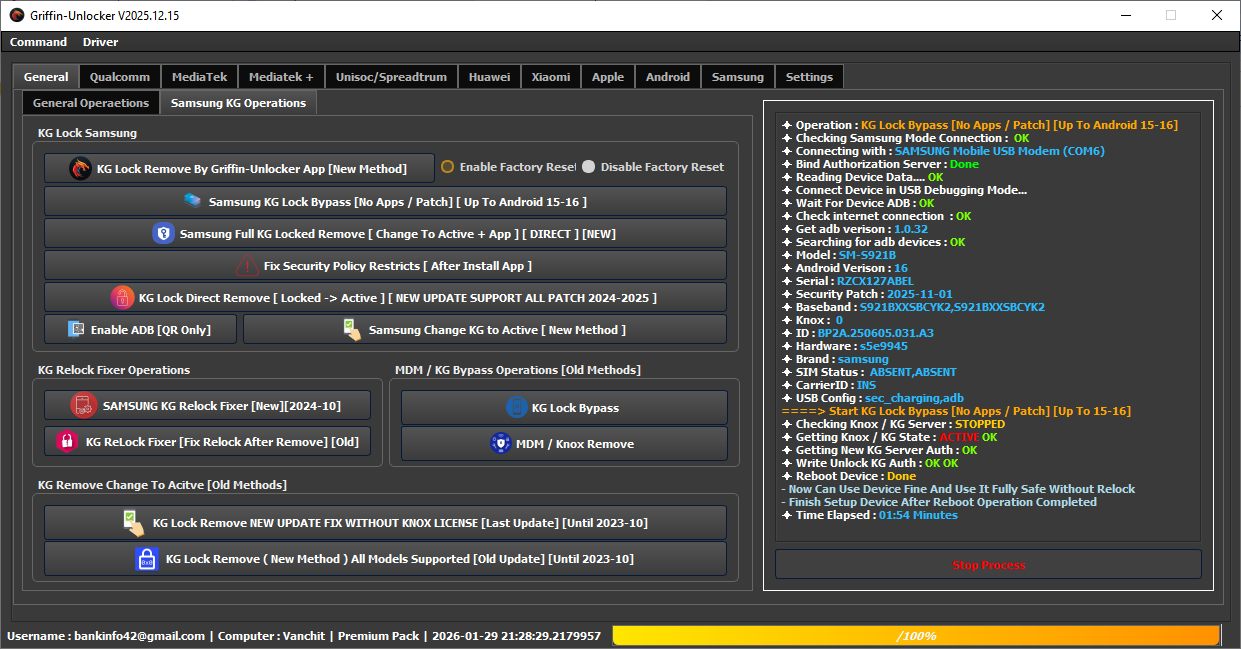Image resolution: width=1241 pixels, height=649 pixels.
Task: Click the blue round icon on KG Lock Bypass
Action: pyautogui.click(x=516, y=408)
